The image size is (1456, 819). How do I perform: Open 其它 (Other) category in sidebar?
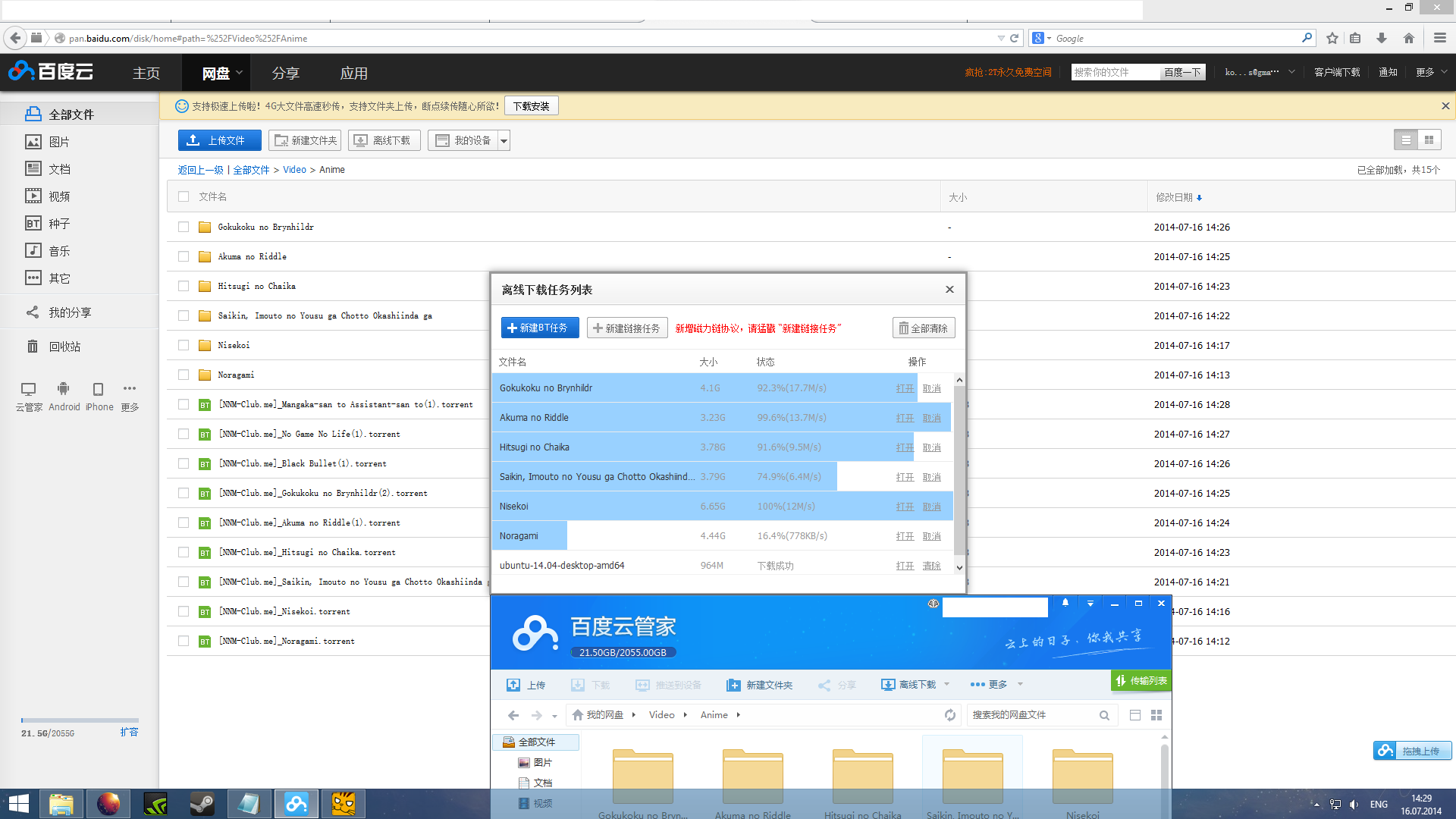(x=48, y=278)
